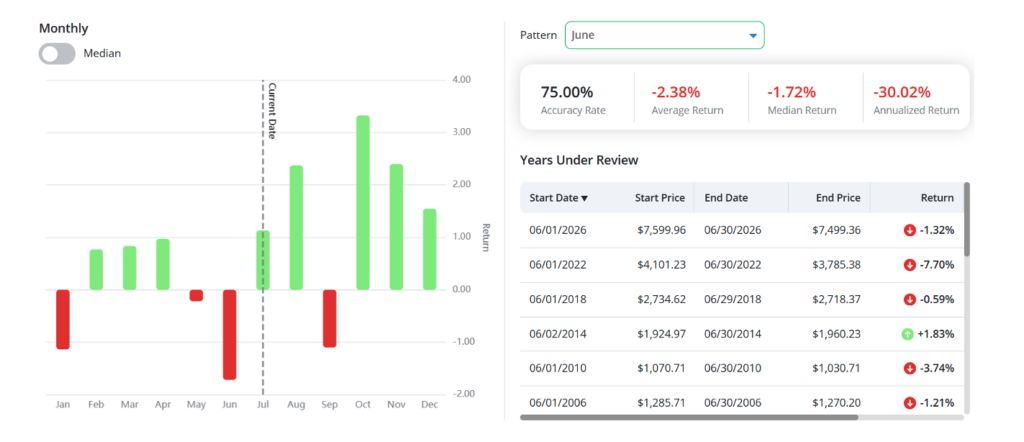Sort by Start Date column header
This screenshot has height=442, width=1024.
pyautogui.click(x=558, y=198)
